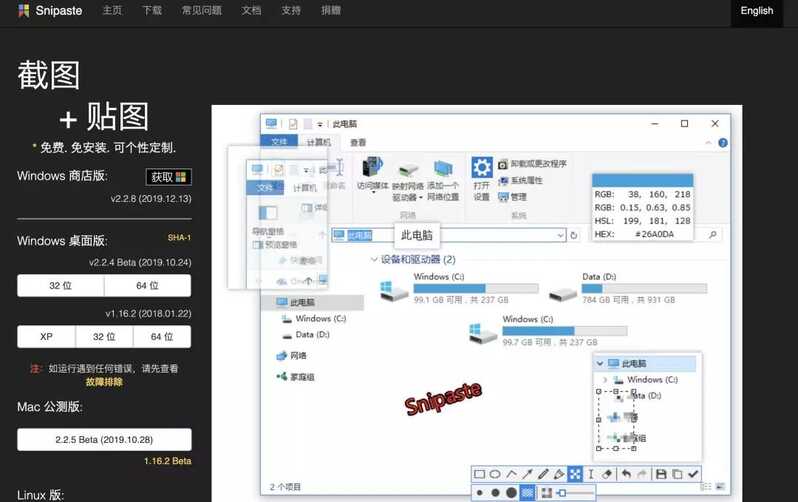Copy snip to clipboard icon
This screenshot has height=502, width=798.
click(677, 475)
